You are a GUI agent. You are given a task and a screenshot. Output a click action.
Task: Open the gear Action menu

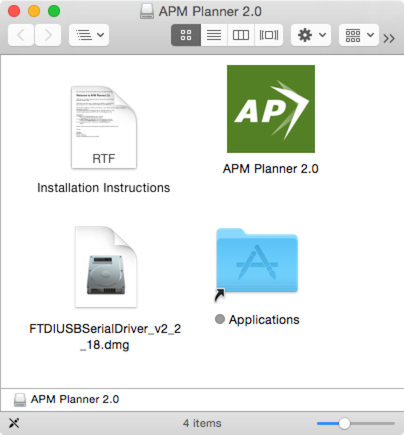coord(311,35)
